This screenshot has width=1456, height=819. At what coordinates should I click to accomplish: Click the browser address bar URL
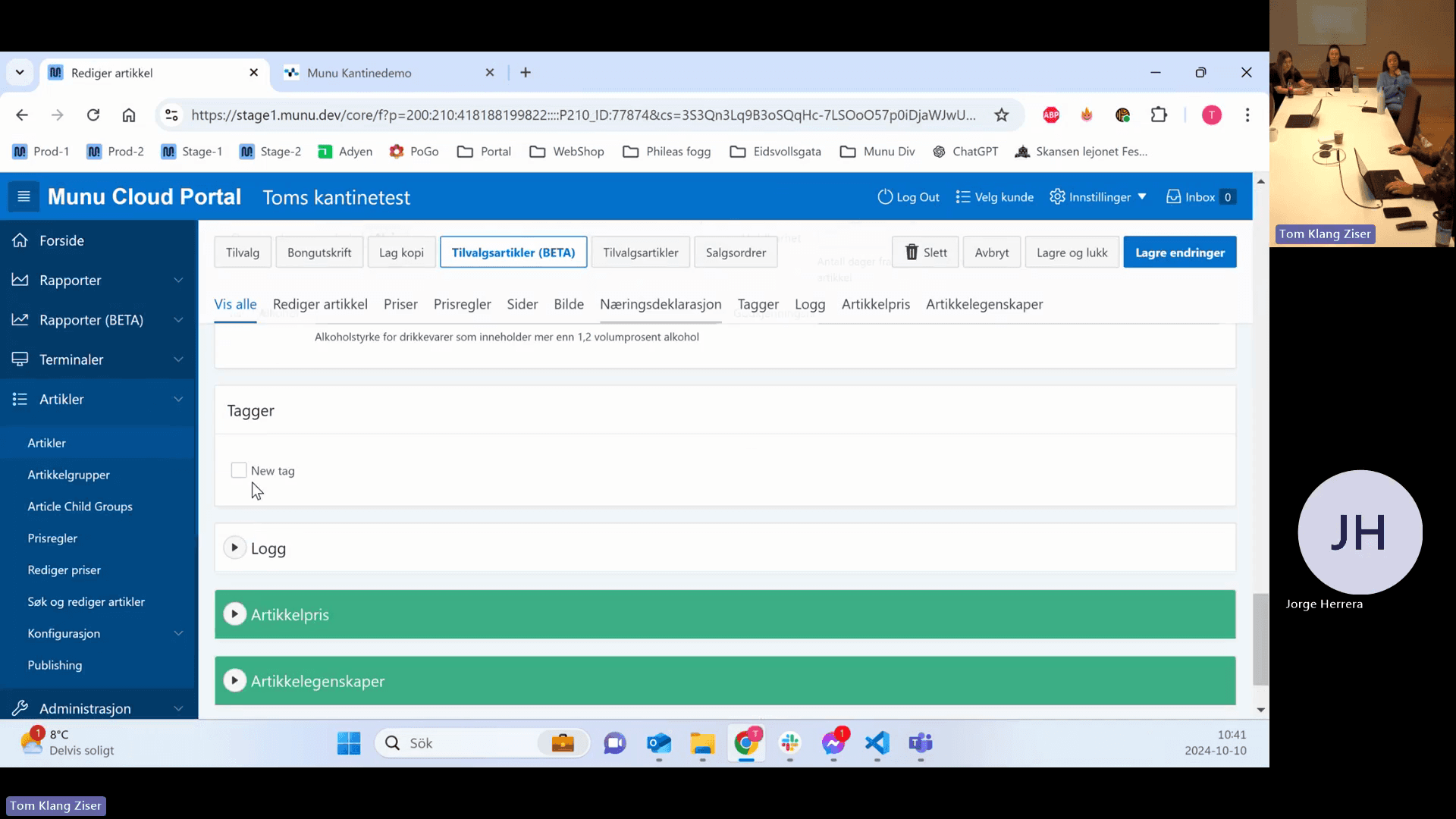[x=583, y=115]
